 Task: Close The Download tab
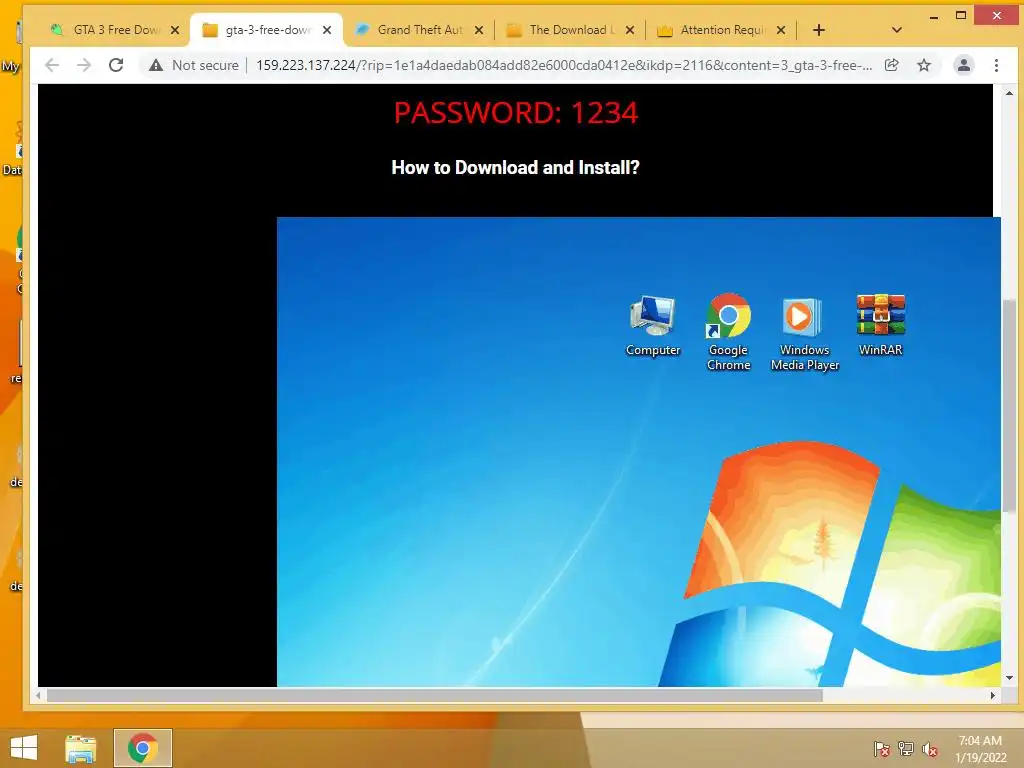(630, 30)
